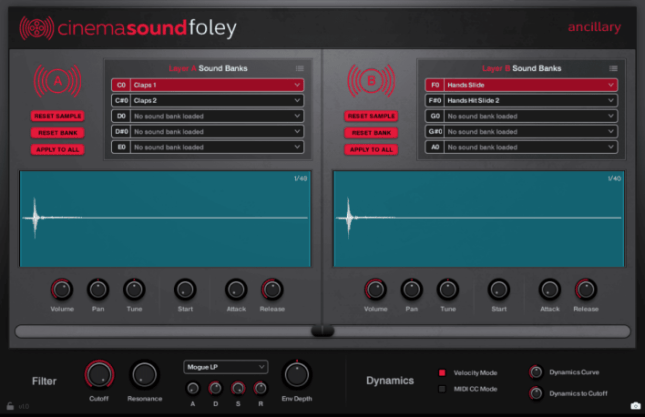645x417 pixels.
Task: Adjust the Layer B Attack knob
Action: click(550, 290)
